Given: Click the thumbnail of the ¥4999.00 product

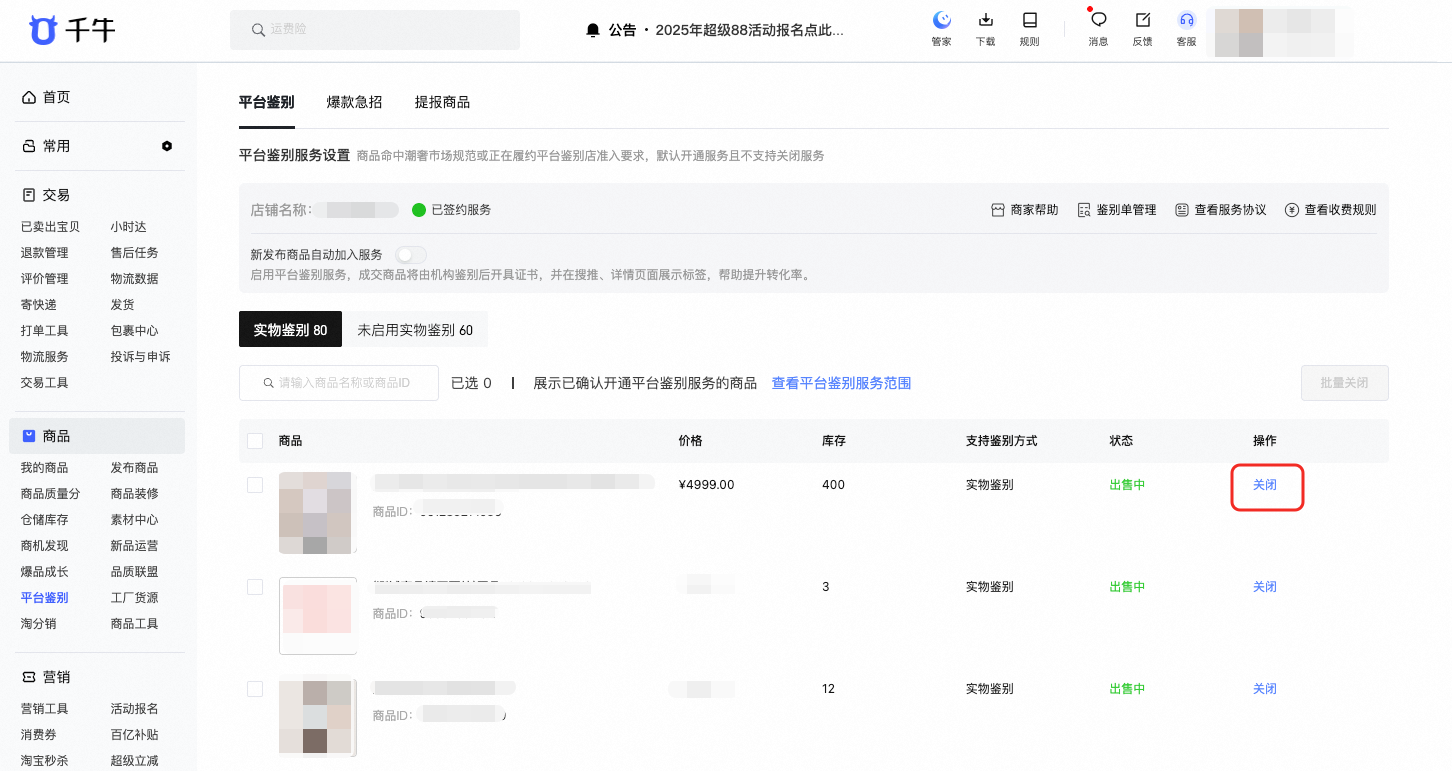Looking at the screenshot, I should [317, 513].
